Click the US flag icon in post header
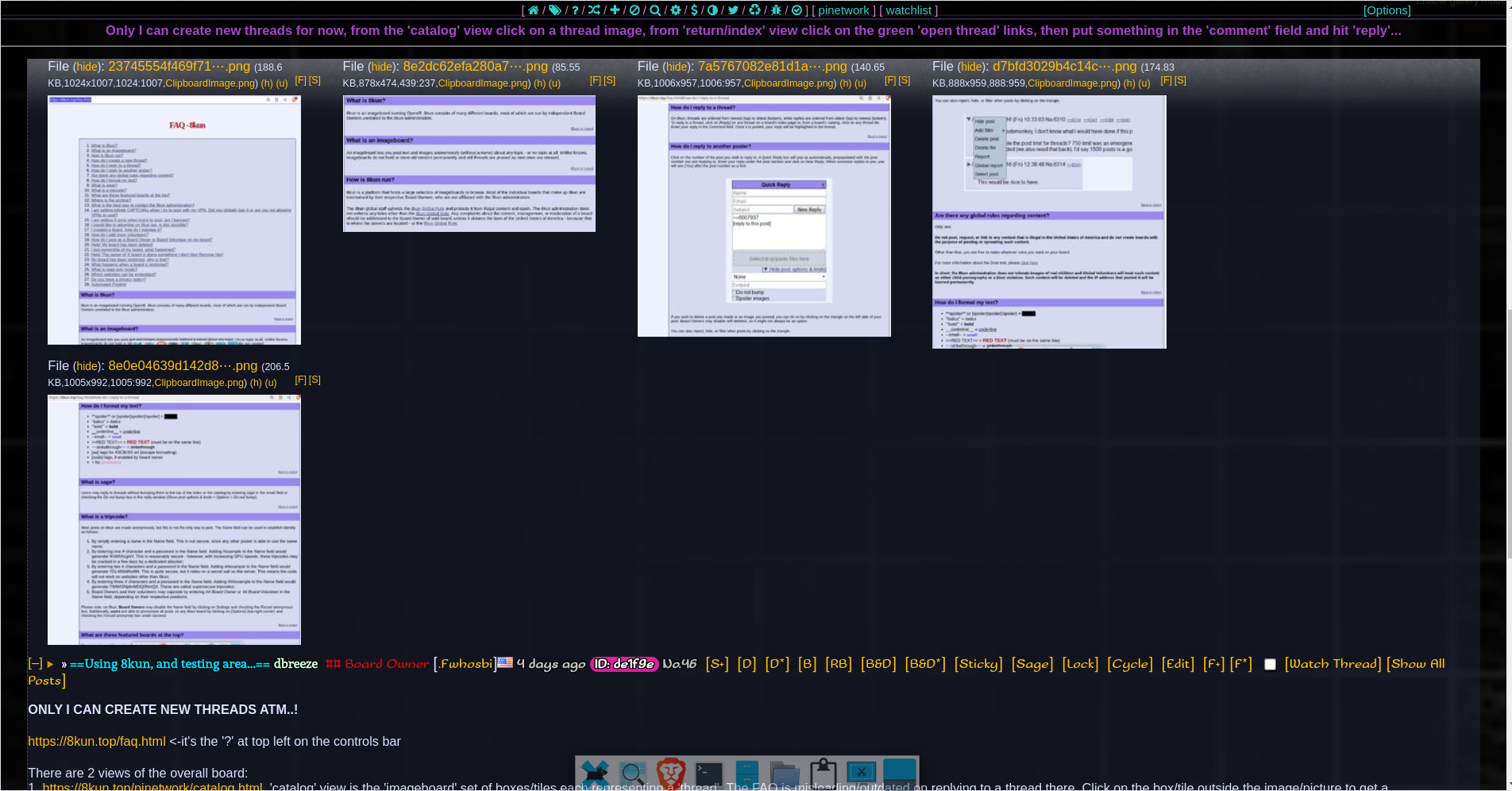Viewport: 1512px width, 791px height. tap(505, 662)
